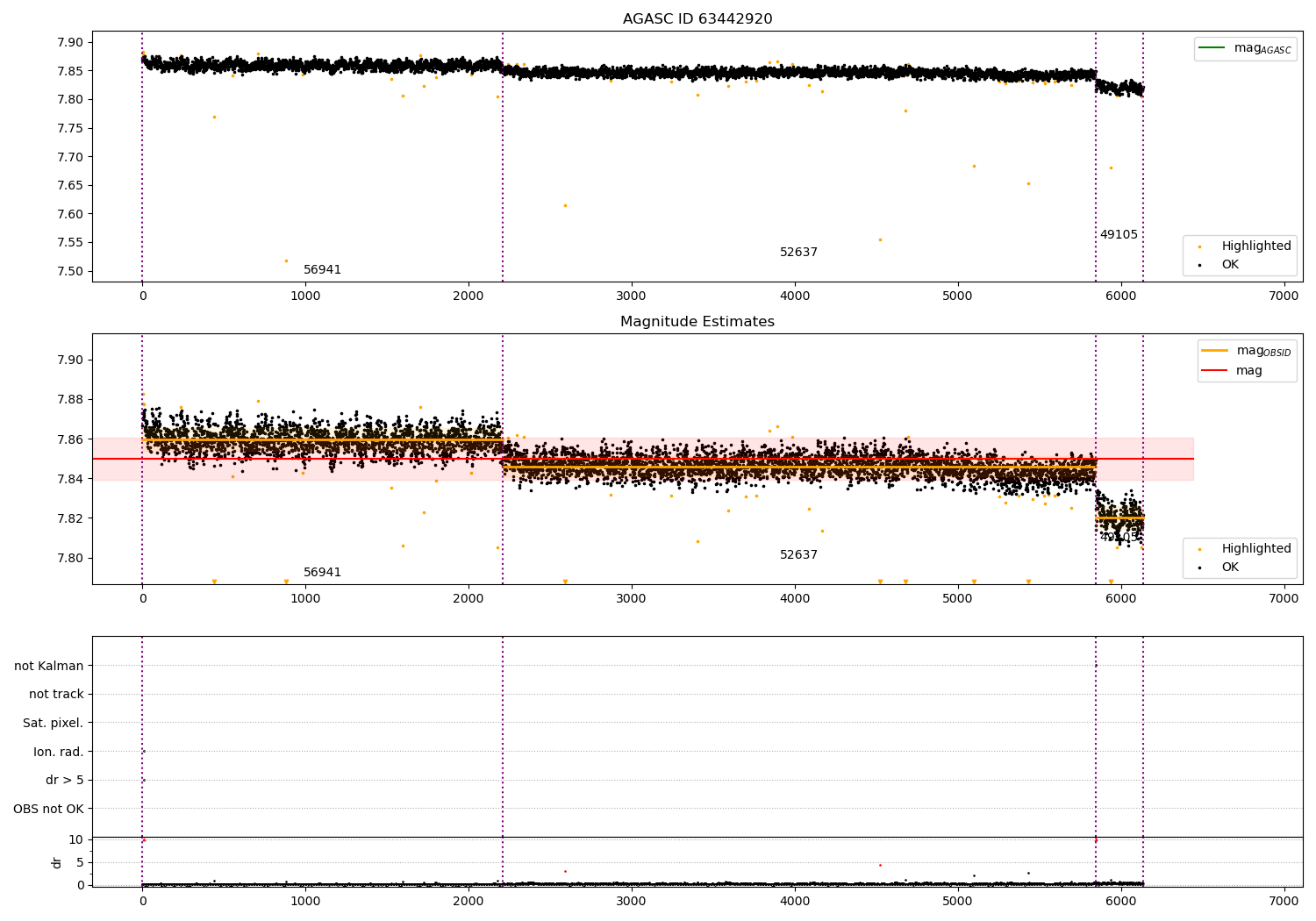1316x921 pixels.
Task: Click the 'Sat. pixel.' row label
Action: click(54, 724)
